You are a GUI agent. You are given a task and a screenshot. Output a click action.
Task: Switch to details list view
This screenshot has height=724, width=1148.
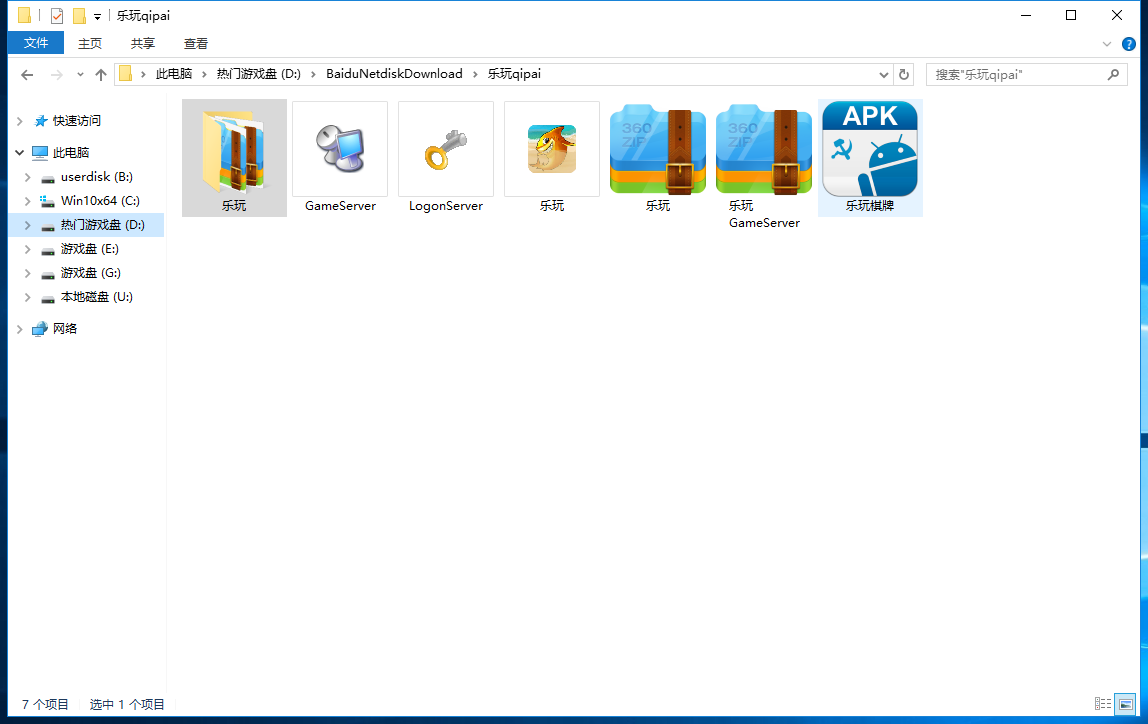[x=1103, y=704]
